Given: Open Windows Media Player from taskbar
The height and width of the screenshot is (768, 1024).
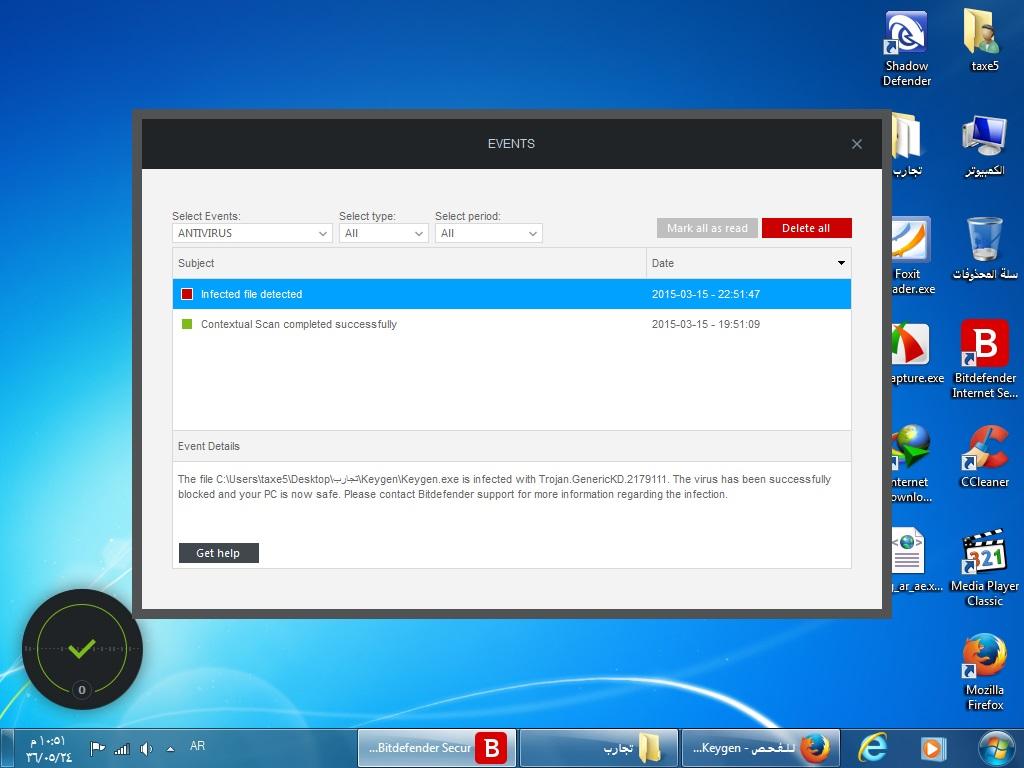Looking at the screenshot, I should click(x=933, y=748).
